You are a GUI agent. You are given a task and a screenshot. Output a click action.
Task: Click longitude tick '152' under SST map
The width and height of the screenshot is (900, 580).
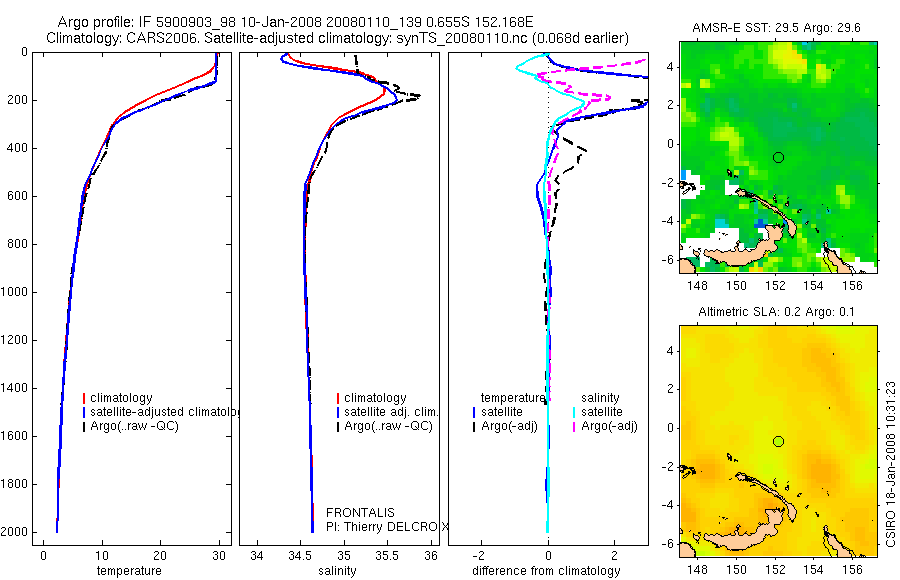775,285
